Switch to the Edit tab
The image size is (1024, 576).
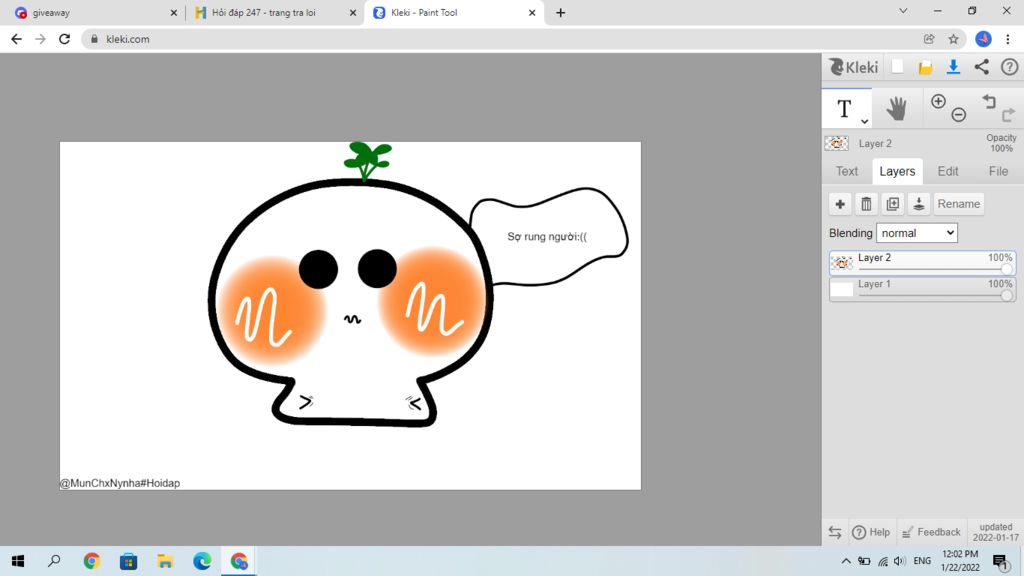[x=947, y=171]
